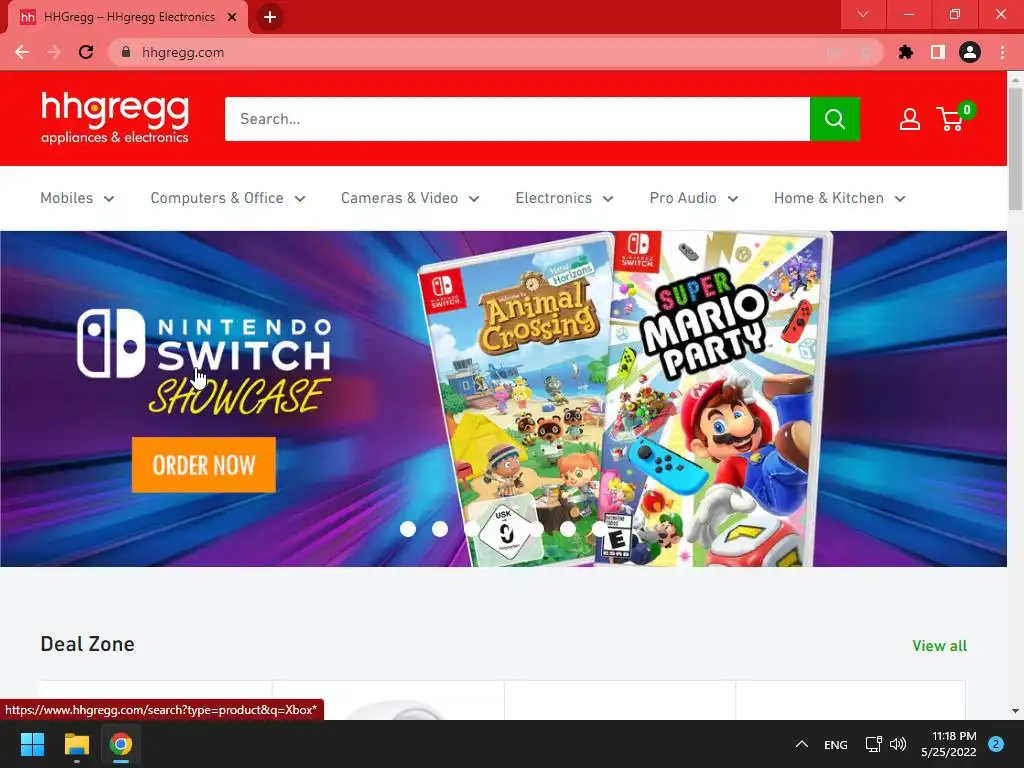Image resolution: width=1024 pixels, height=768 pixels.
Task: Click the green search magnifier button
Action: point(834,119)
